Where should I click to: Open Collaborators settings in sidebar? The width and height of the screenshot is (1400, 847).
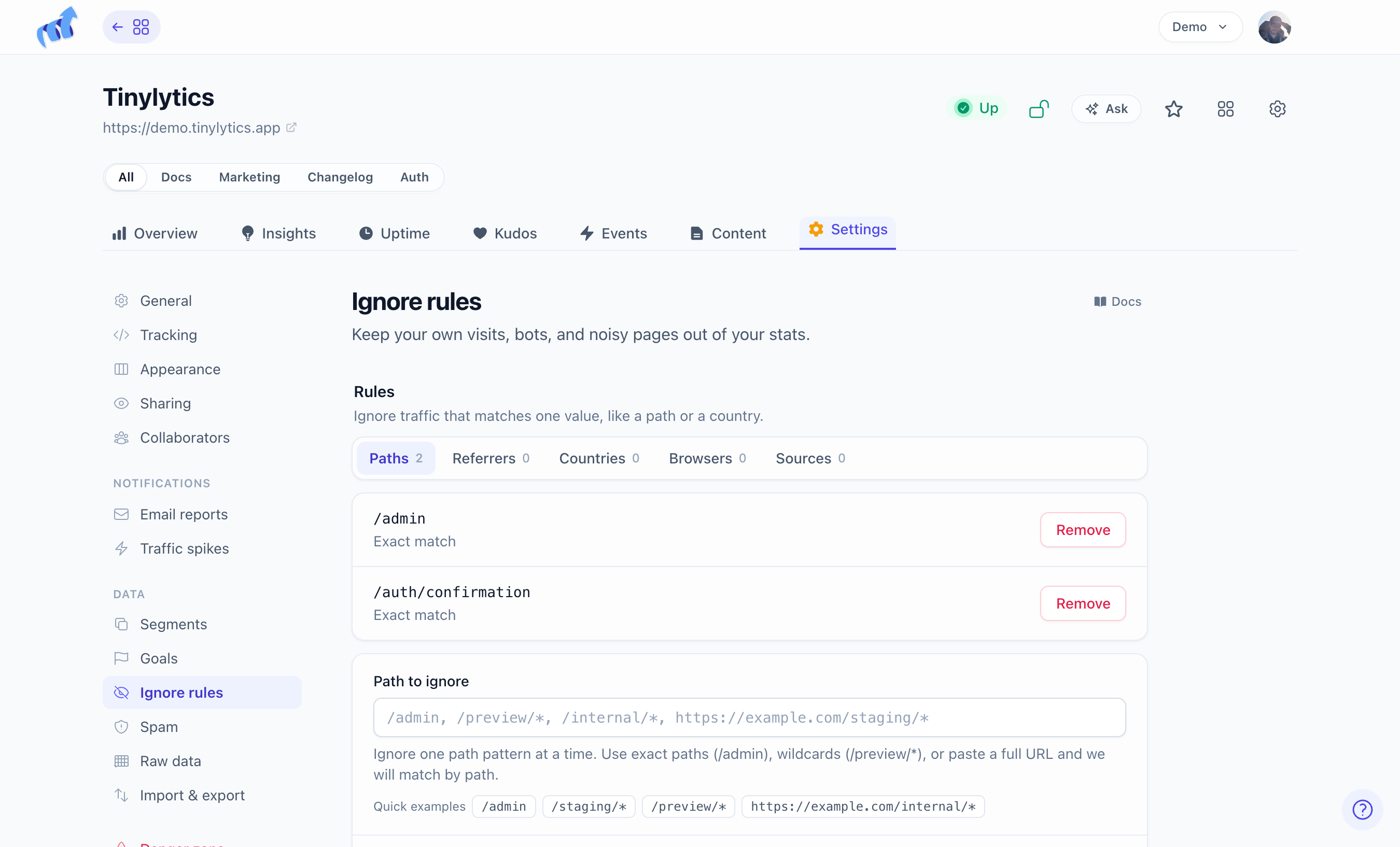[x=202, y=437]
